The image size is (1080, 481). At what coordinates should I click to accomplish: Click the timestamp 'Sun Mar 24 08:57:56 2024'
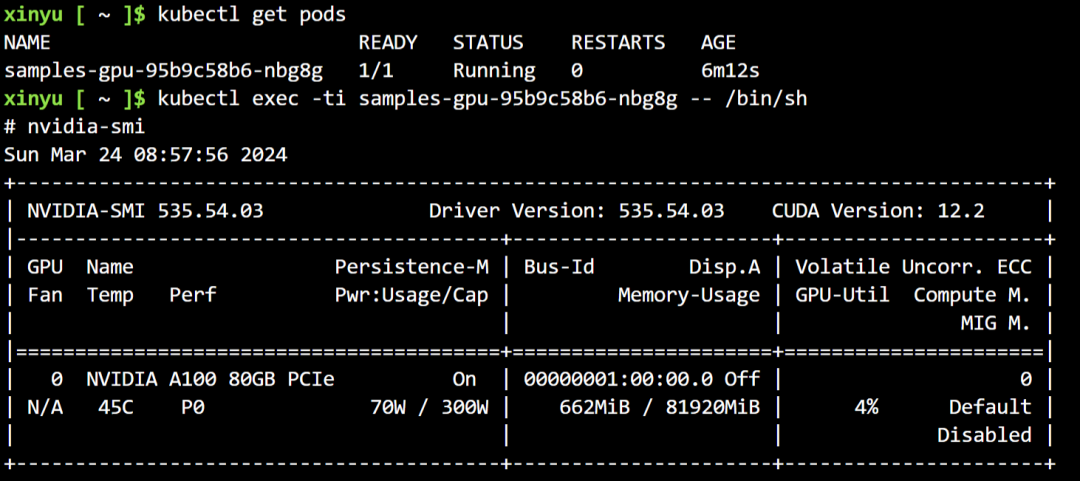146,155
